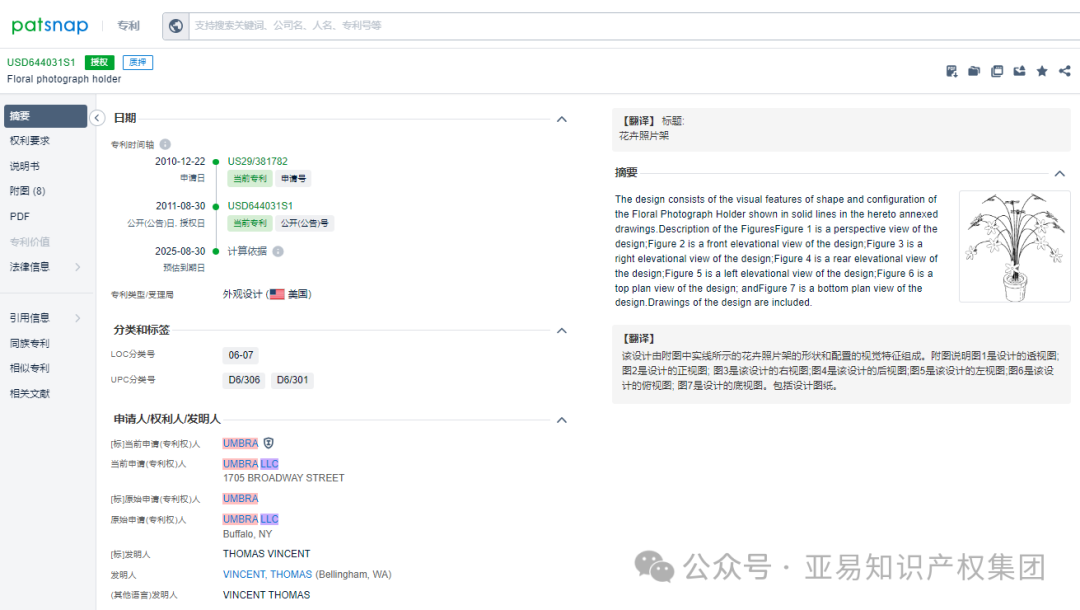
Task: Open the 专利 section in header
Action: (128, 25)
